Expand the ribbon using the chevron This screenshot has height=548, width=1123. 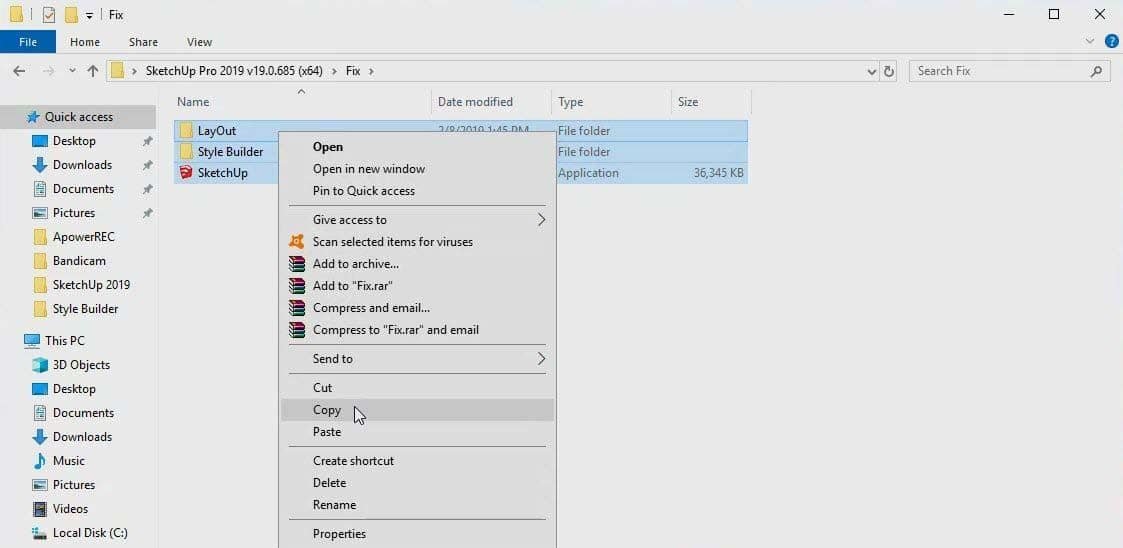[1090, 42]
